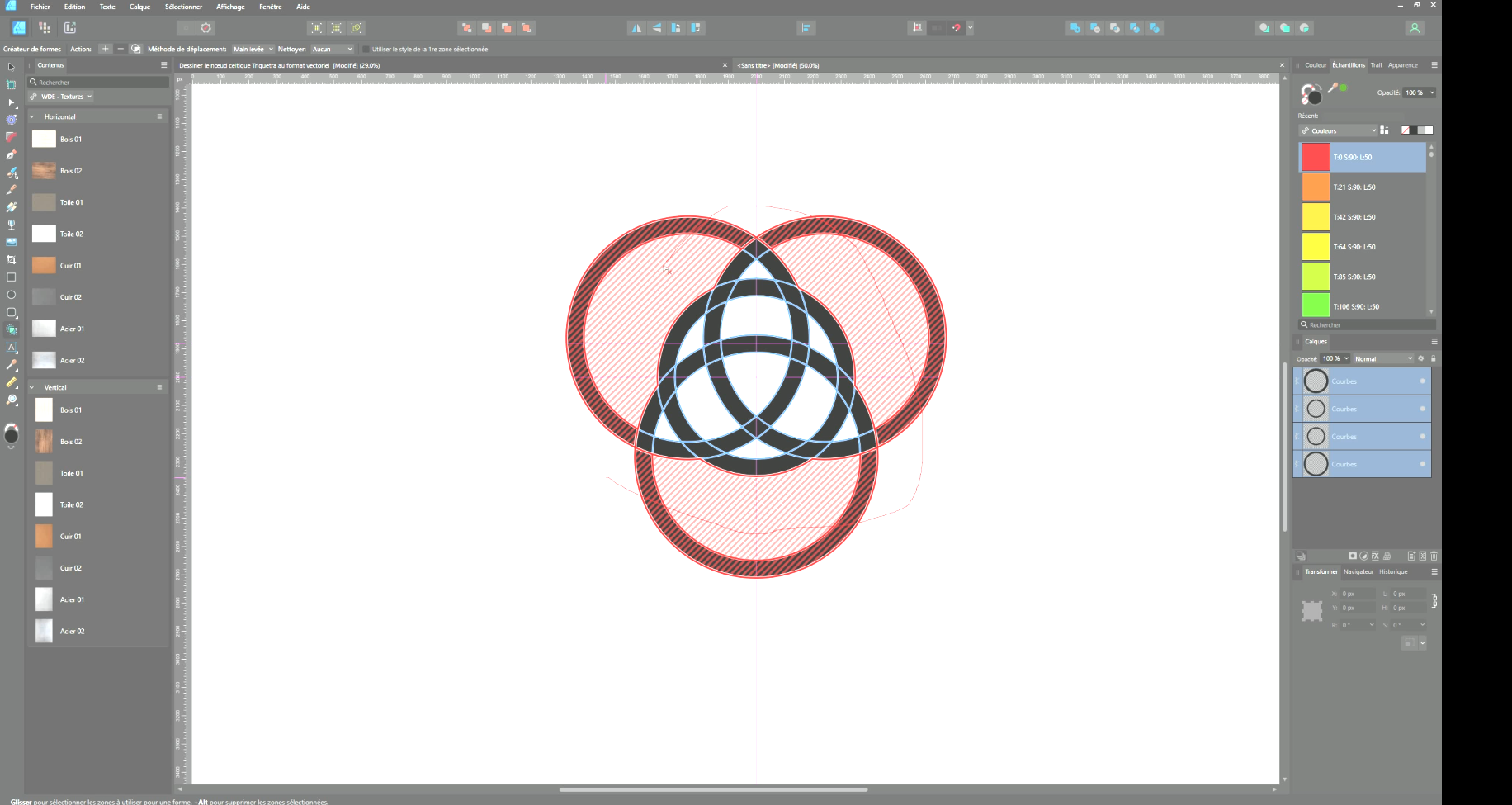Open the Calque menu
The width and height of the screenshot is (1512, 805).
(x=139, y=7)
